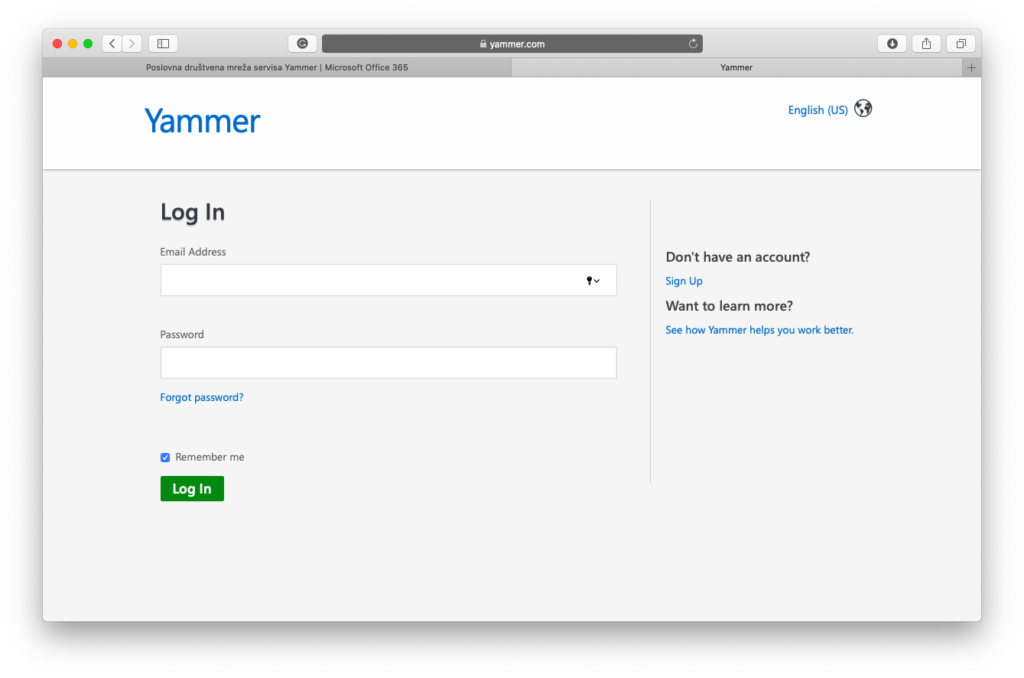This screenshot has width=1024, height=678.
Task: Click inside the Password field
Action: 388,363
